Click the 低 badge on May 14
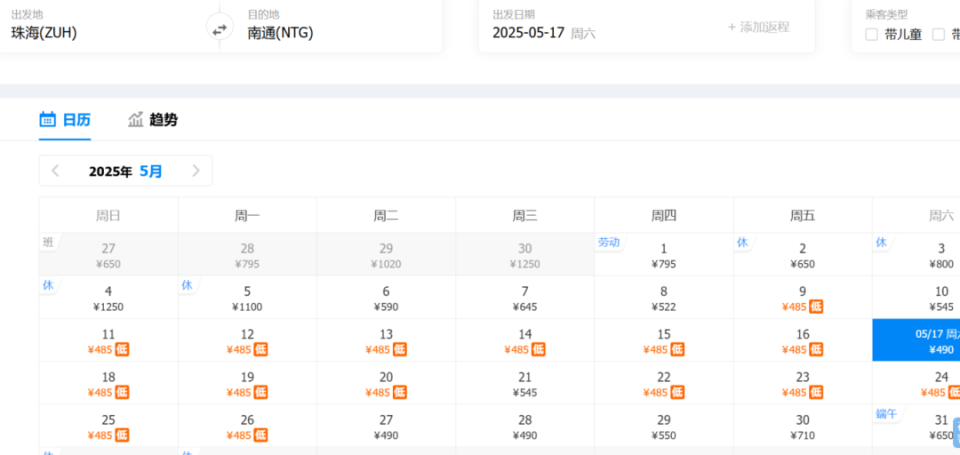The image size is (960, 455). click(x=538, y=350)
